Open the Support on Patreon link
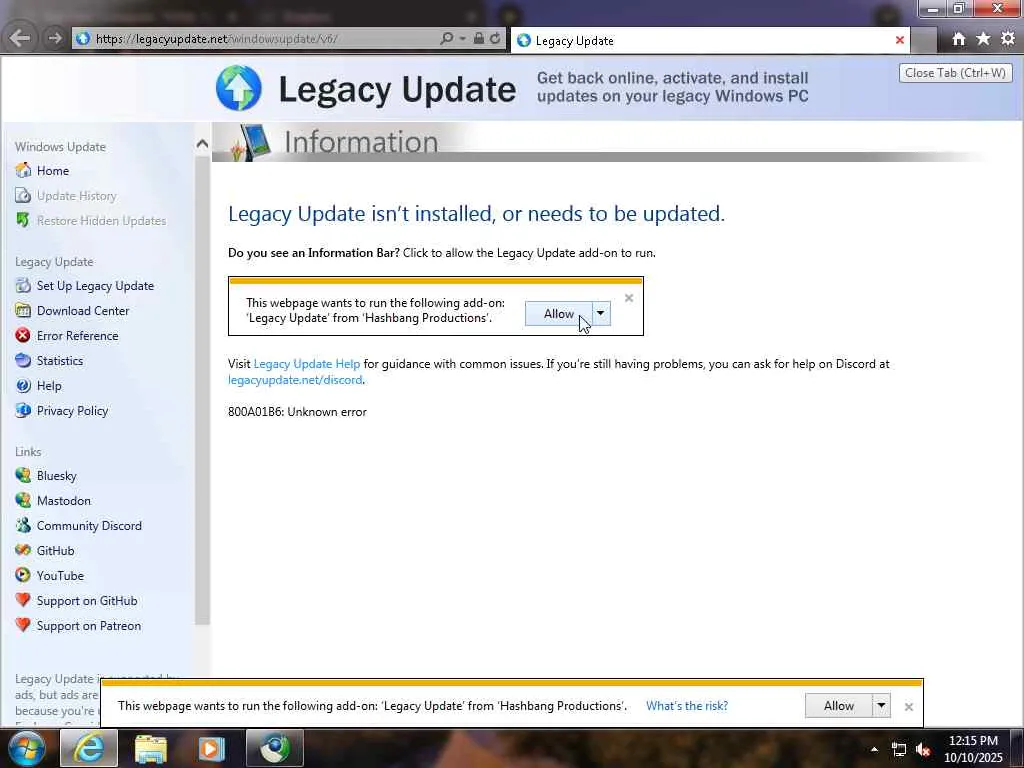The image size is (1024, 768). click(x=89, y=625)
